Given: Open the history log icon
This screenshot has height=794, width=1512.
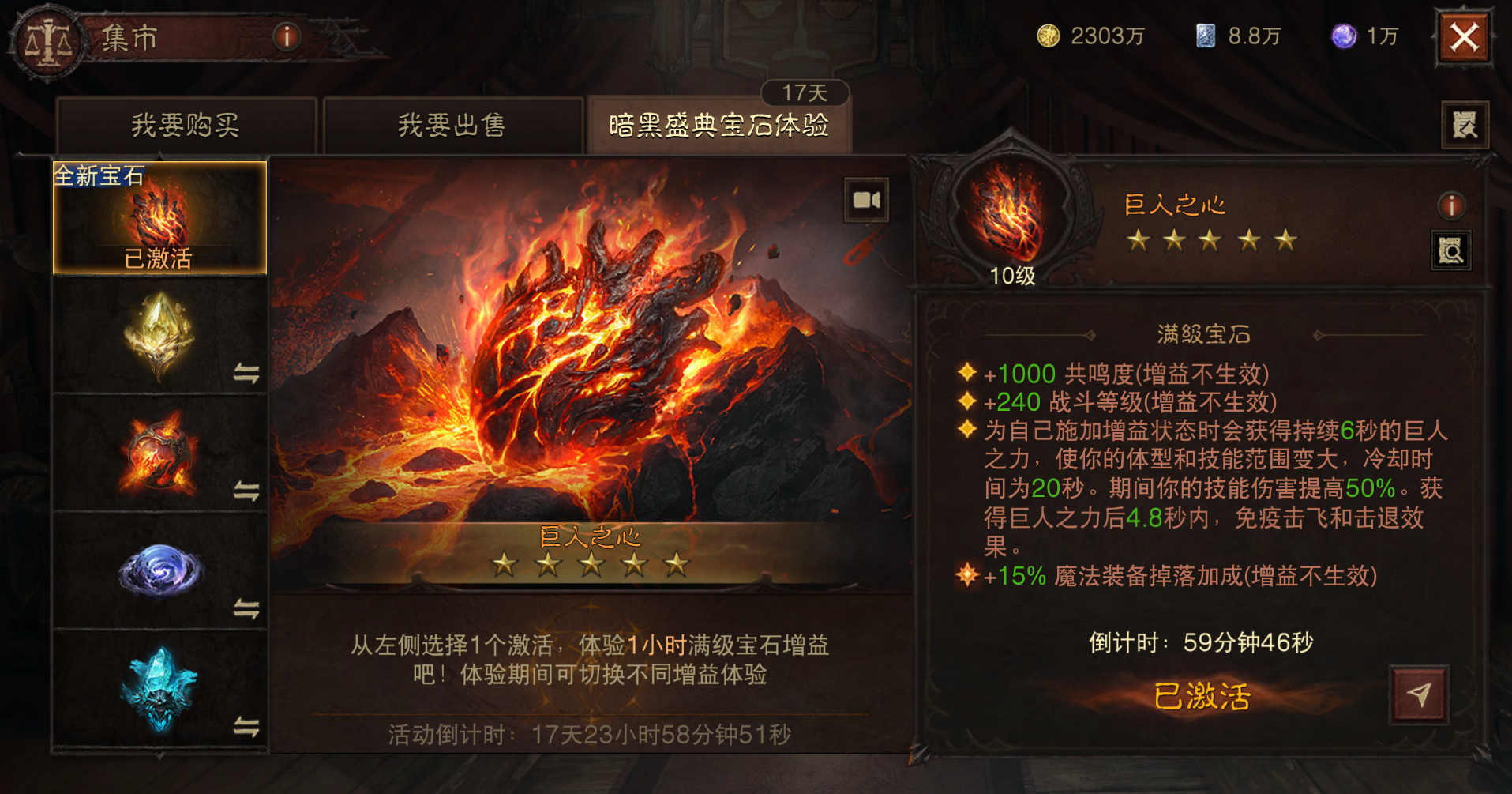Looking at the screenshot, I should 1465,125.
